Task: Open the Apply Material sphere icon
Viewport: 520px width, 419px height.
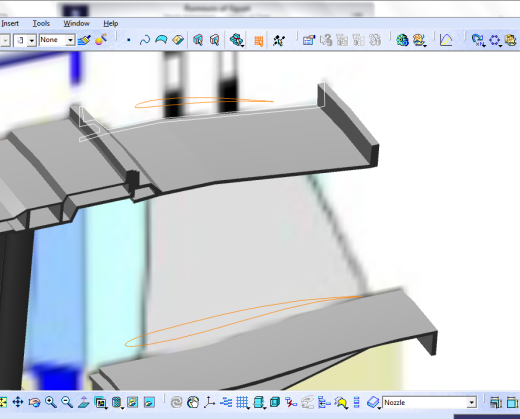Action: pos(101,40)
